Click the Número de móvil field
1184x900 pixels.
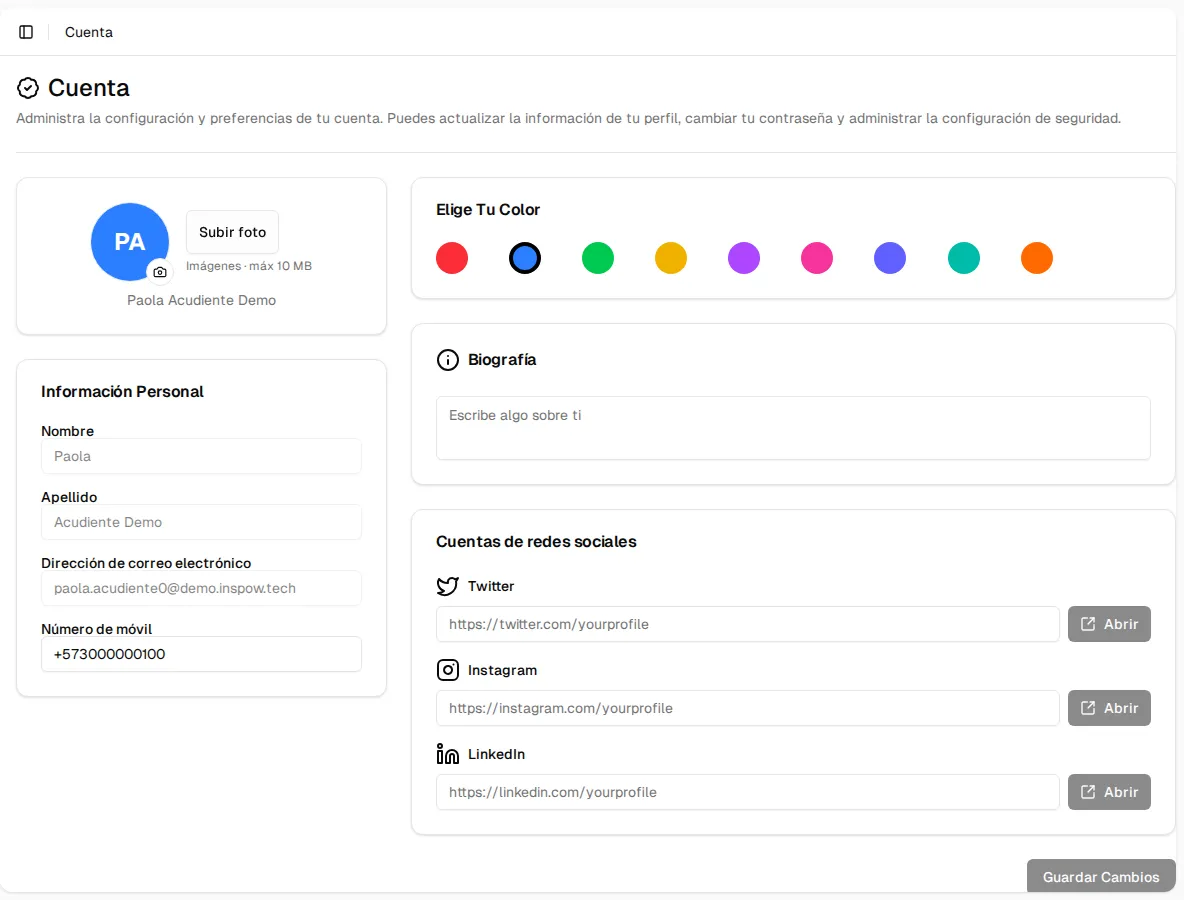(202, 654)
